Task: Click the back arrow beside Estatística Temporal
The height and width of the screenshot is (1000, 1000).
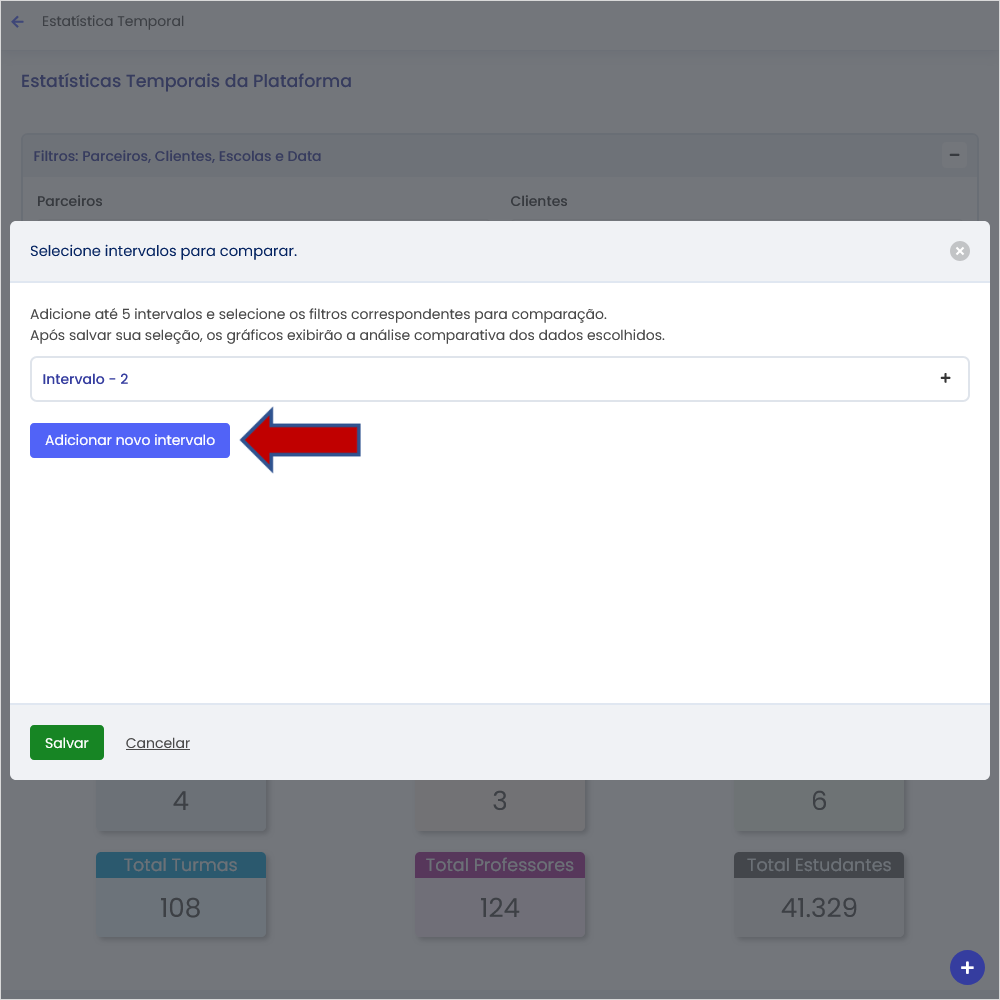Action: [18, 22]
